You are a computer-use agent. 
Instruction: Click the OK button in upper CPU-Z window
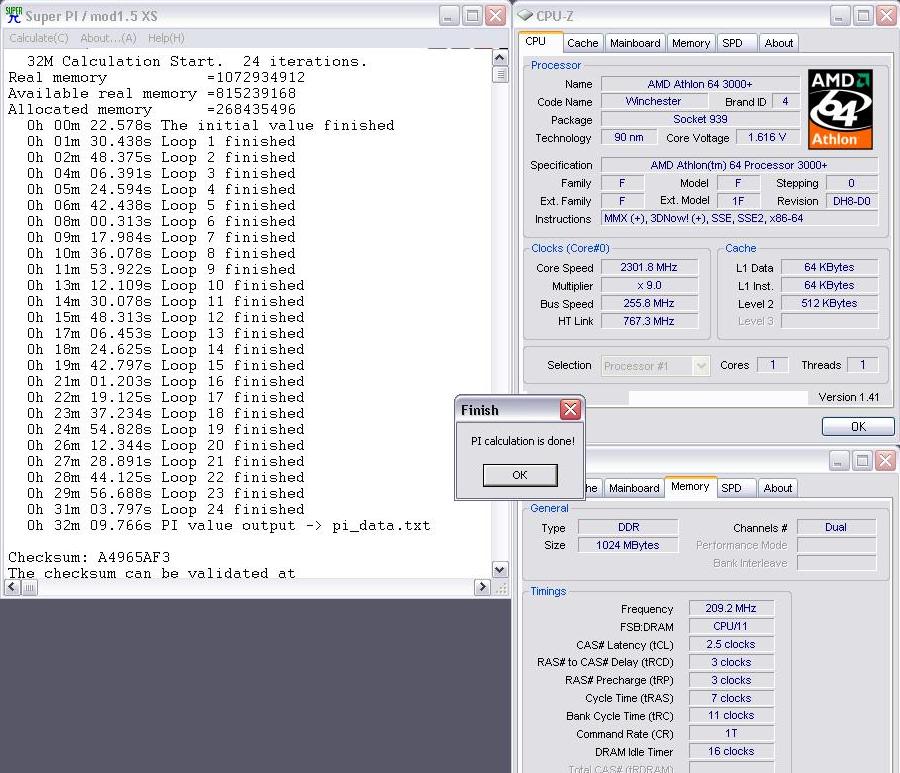coord(858,426)
